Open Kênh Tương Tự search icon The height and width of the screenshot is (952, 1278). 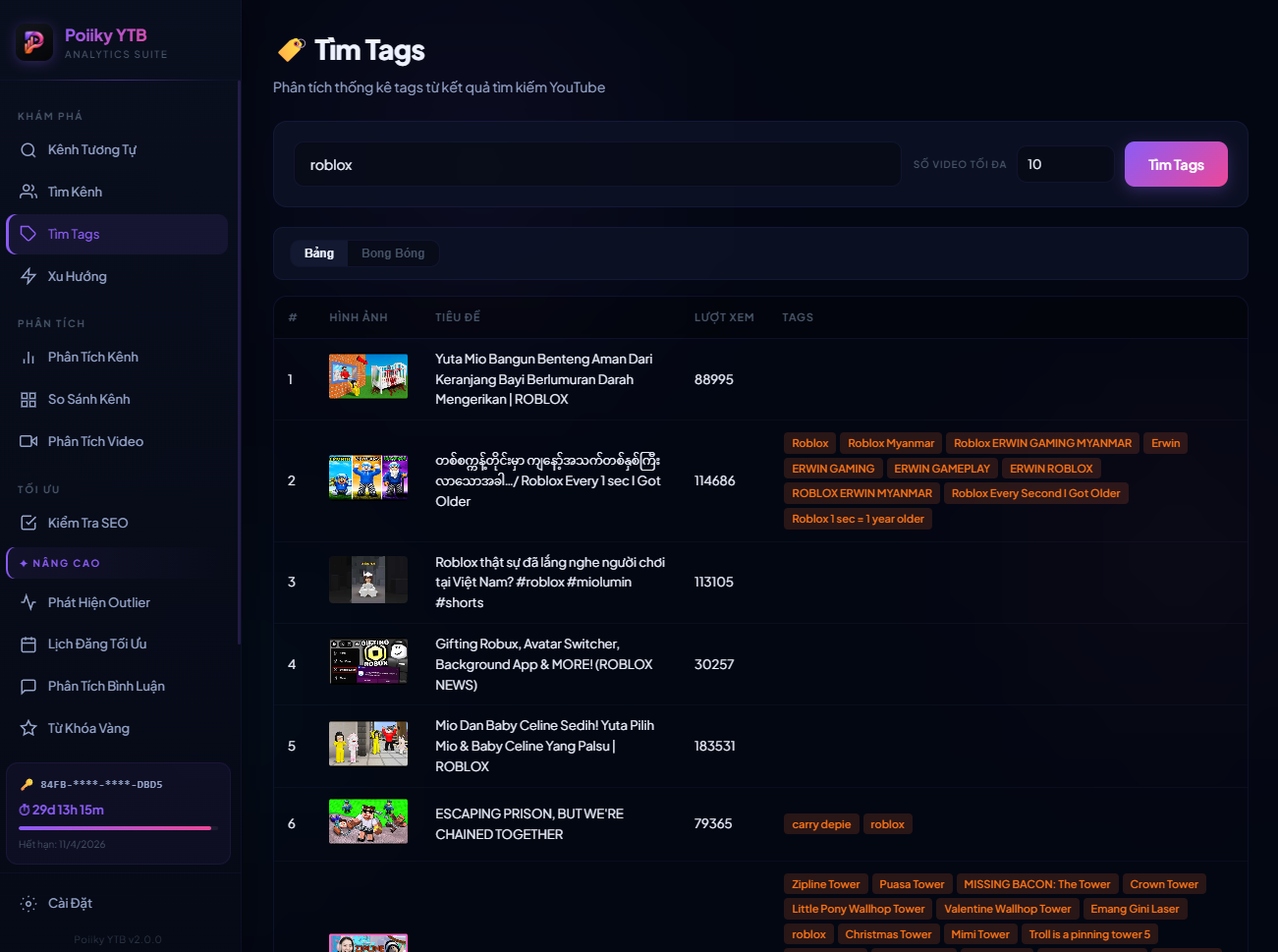[x=28, y=150]
